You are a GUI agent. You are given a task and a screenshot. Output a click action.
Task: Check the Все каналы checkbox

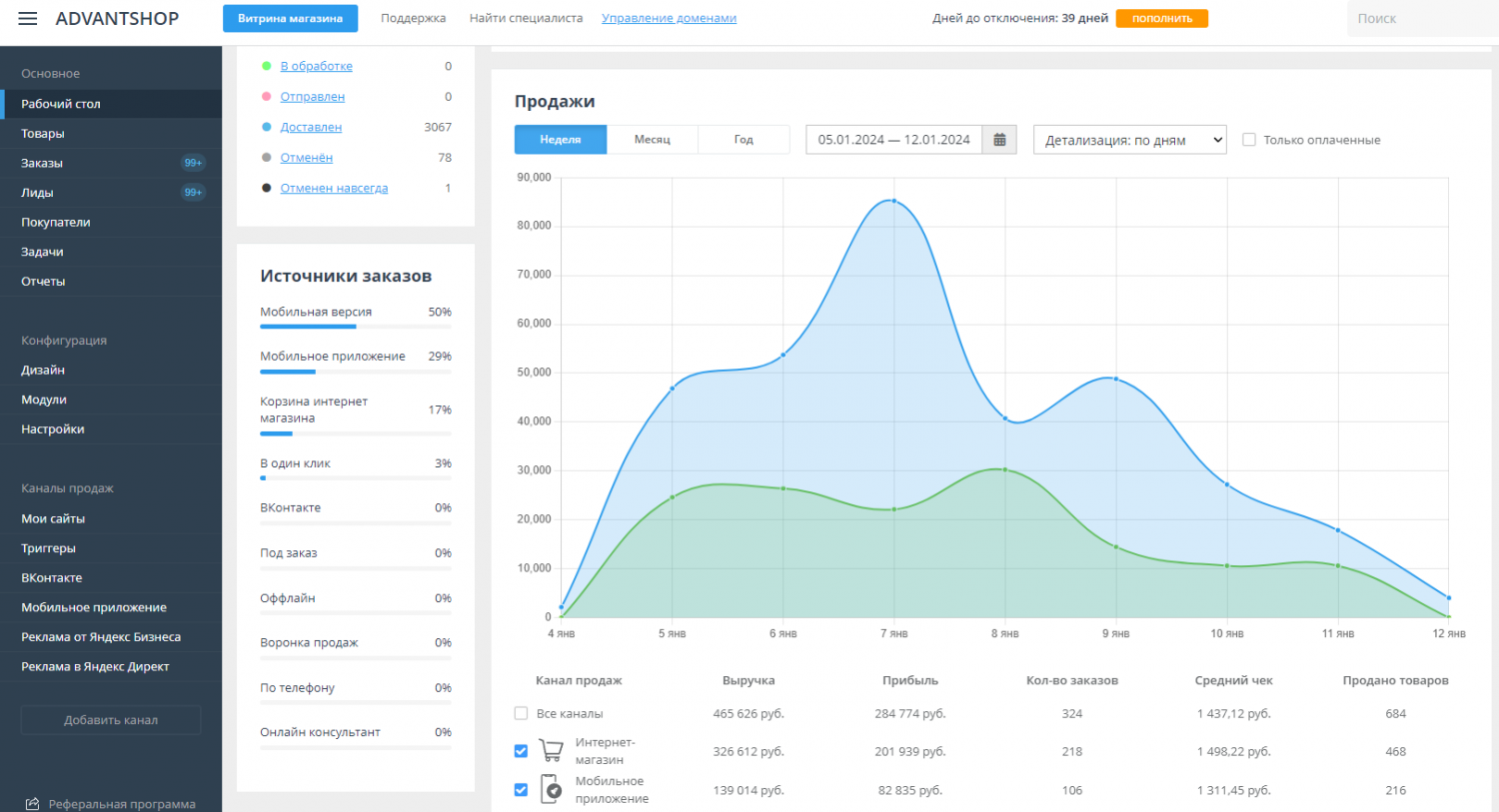click(x=521, y=713)
